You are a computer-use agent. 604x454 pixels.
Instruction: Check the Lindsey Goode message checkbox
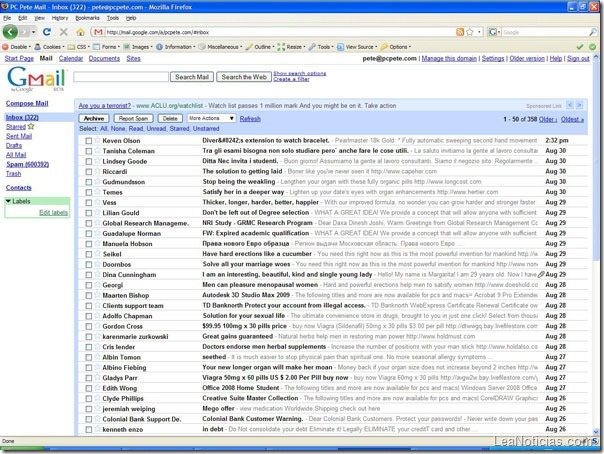[89, 161]
